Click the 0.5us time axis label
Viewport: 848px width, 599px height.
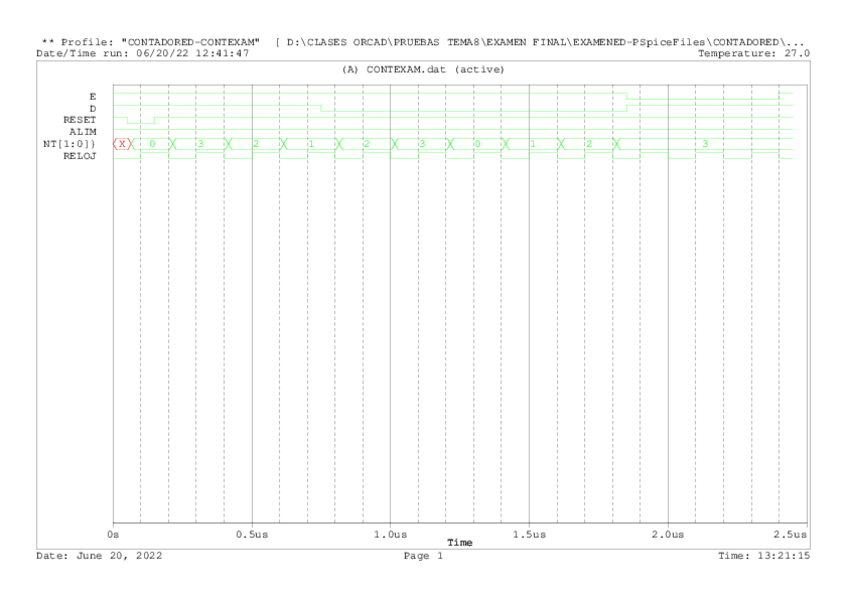(x=252, y=536)
